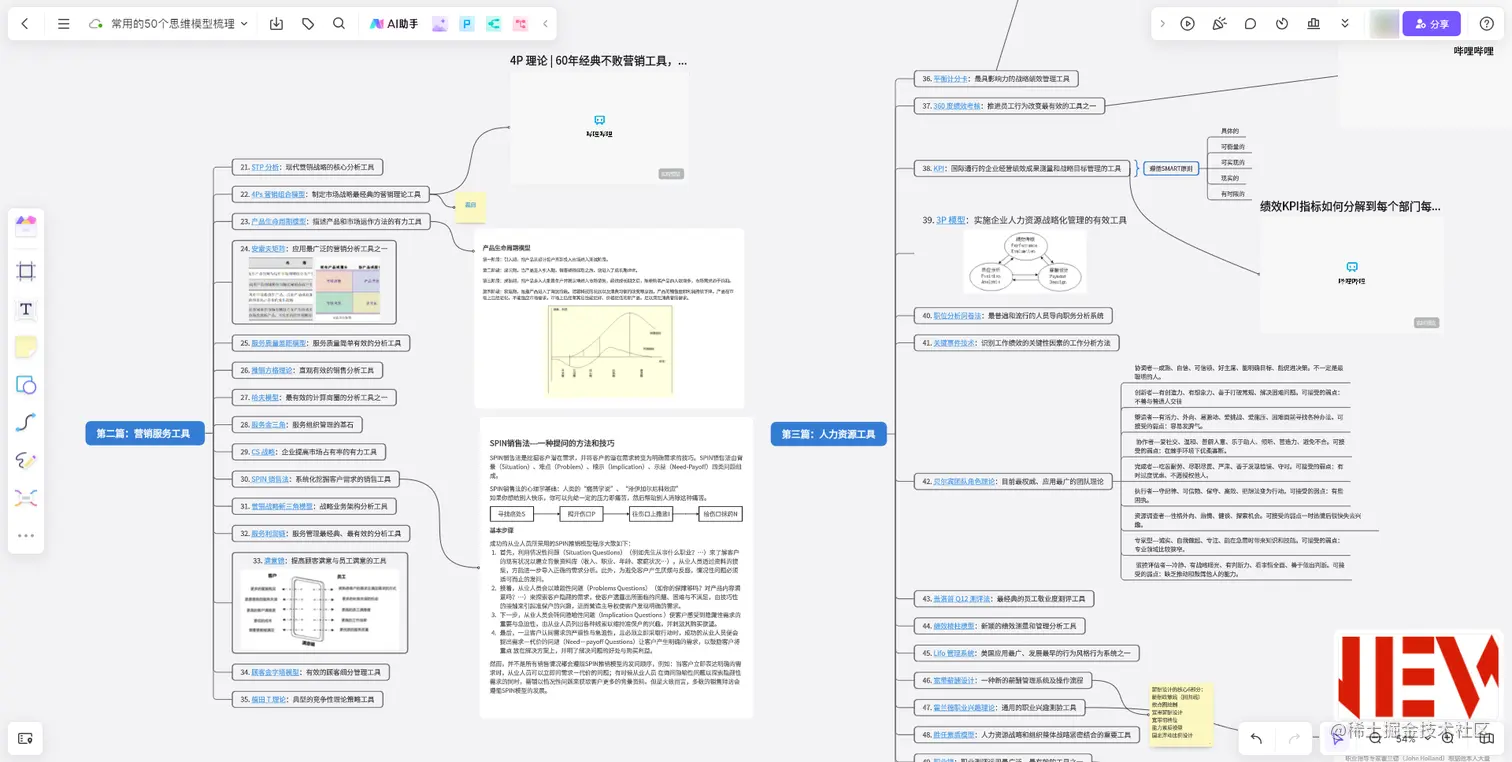Click the yellow note beside 薪酬设计 node
This screenshot has height=762, width=1512.
point(1181,715)
